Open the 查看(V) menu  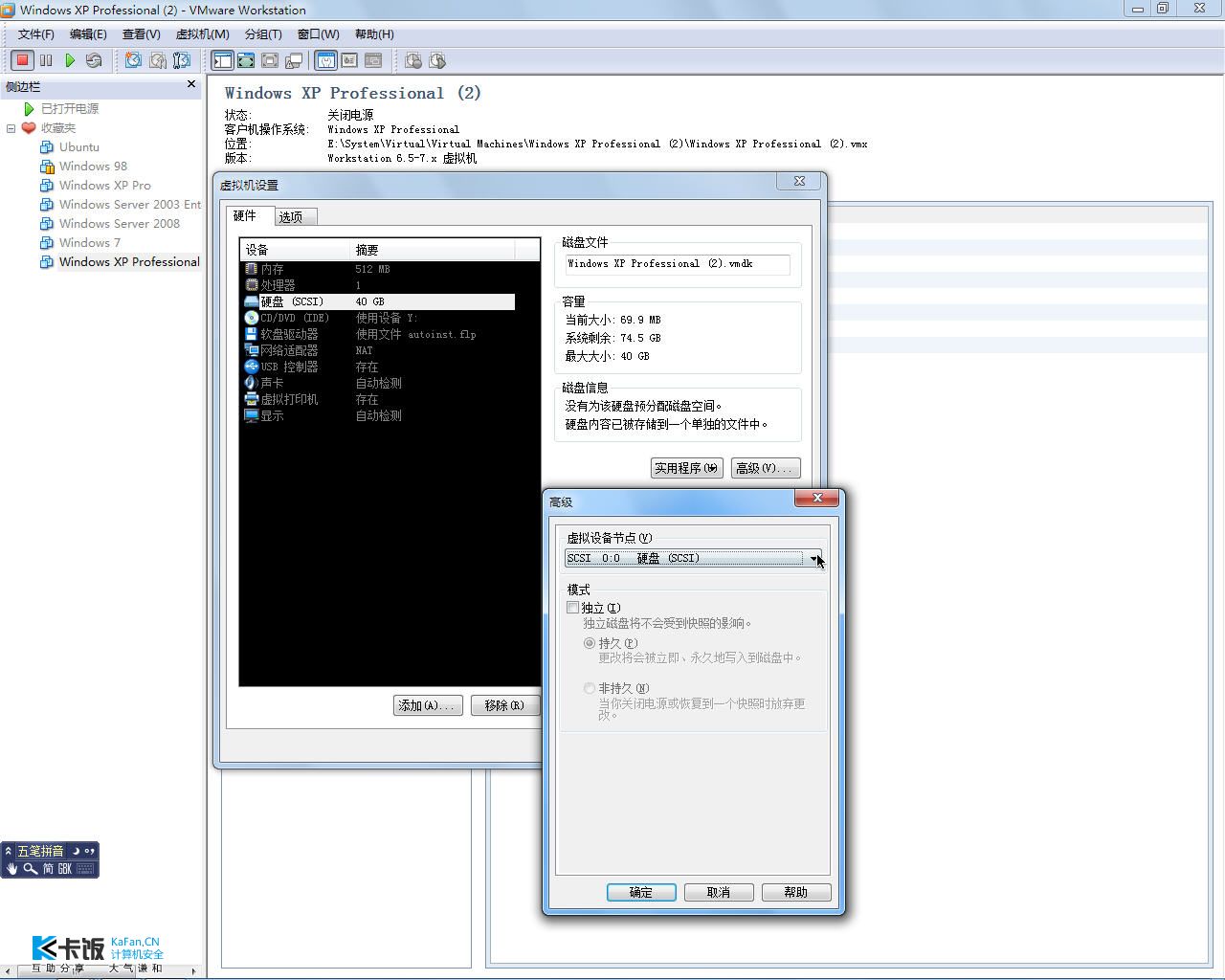tap(141, 34)
